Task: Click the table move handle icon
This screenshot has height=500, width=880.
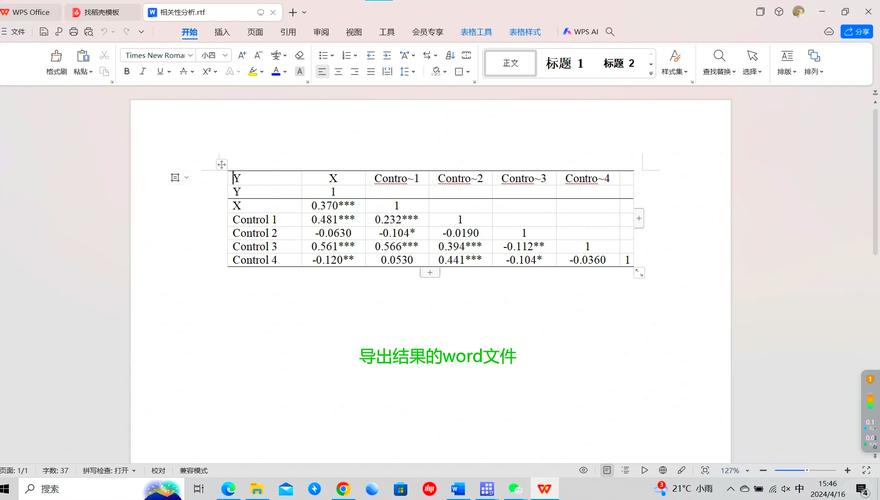Action: tap(222, 164)
